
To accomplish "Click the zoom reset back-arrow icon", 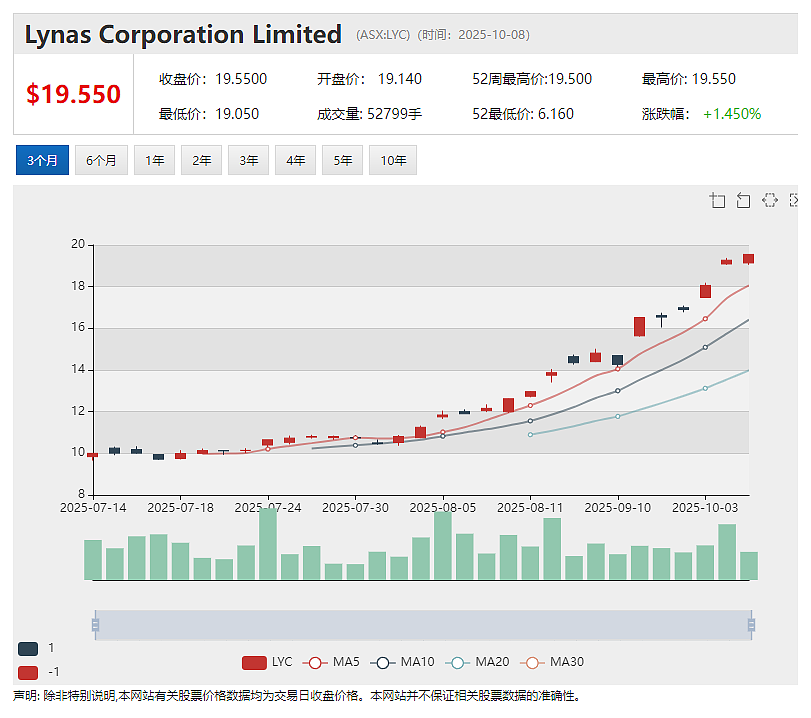I will [x=743, y=200].
